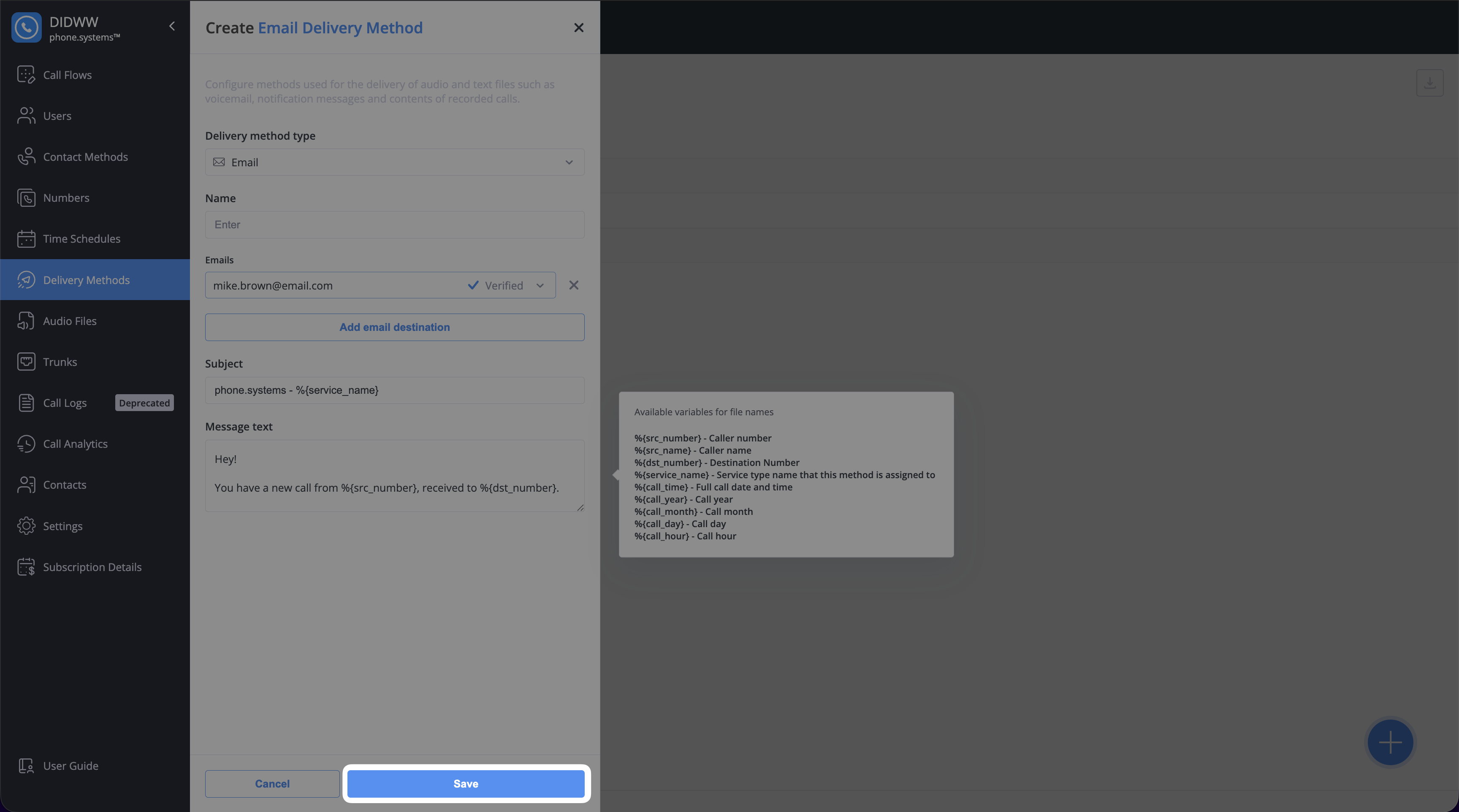
Task: Remove the mike.brown@email.com destination
Action: (x=573, y=285)
